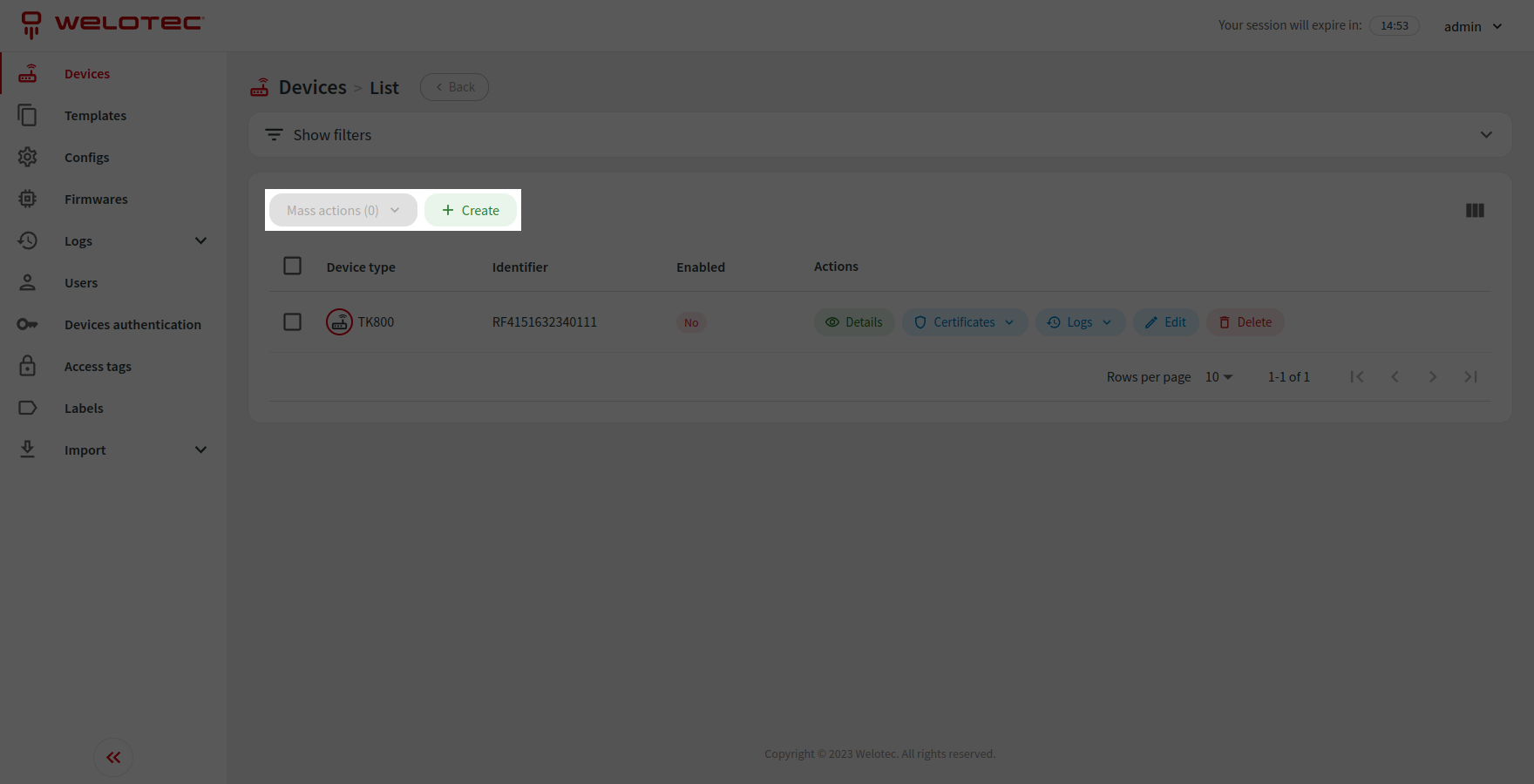
Task: Click the Back button
Action: pyautogui.click(x=454, y=87)
